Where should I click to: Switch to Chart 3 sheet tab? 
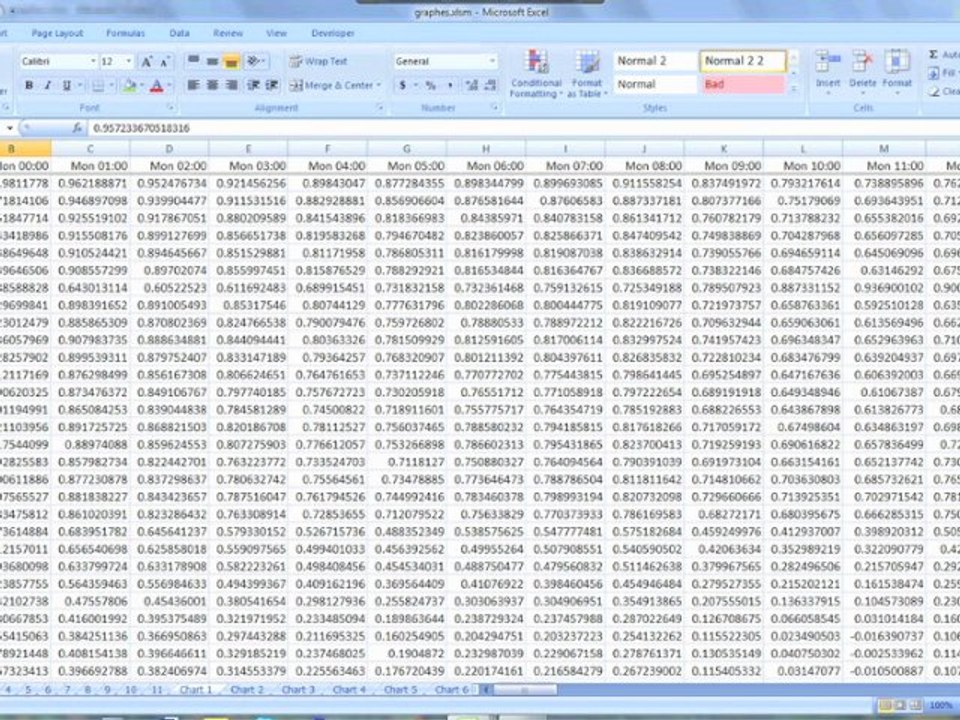(x=298, y=689)
